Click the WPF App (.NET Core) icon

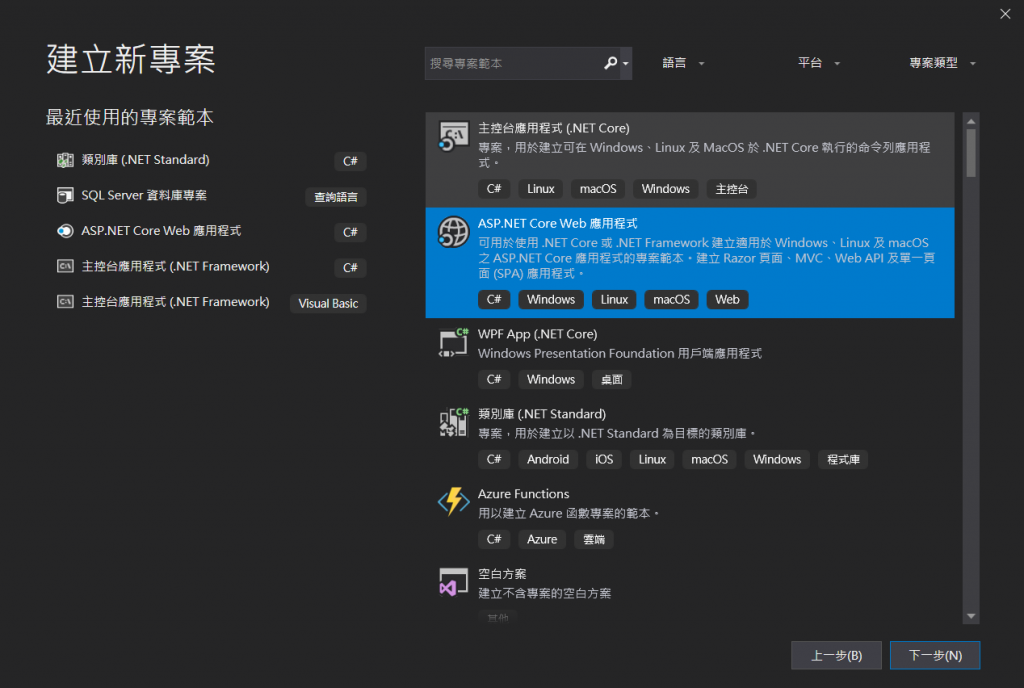[x=453, y=343]
